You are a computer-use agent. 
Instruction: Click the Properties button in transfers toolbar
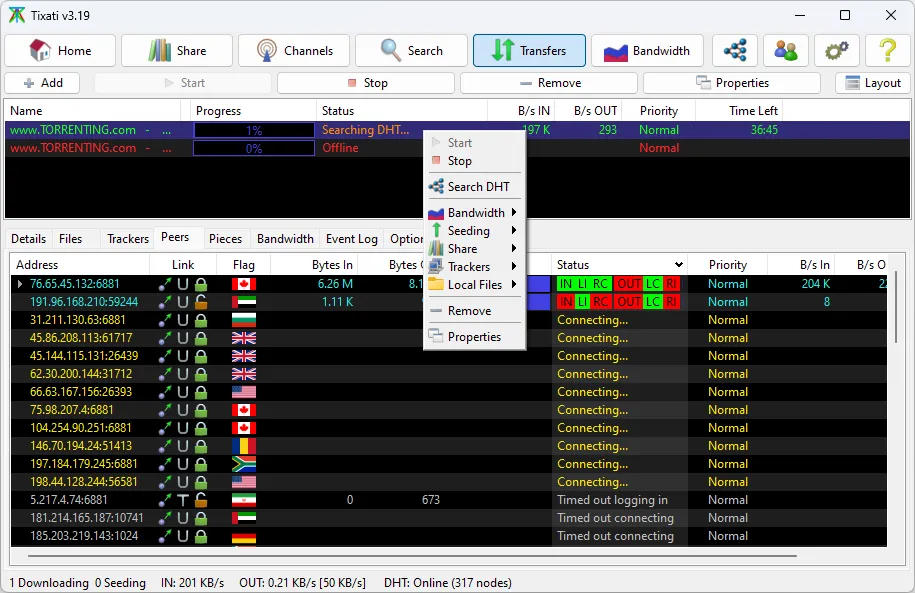[x=732, y=83]
